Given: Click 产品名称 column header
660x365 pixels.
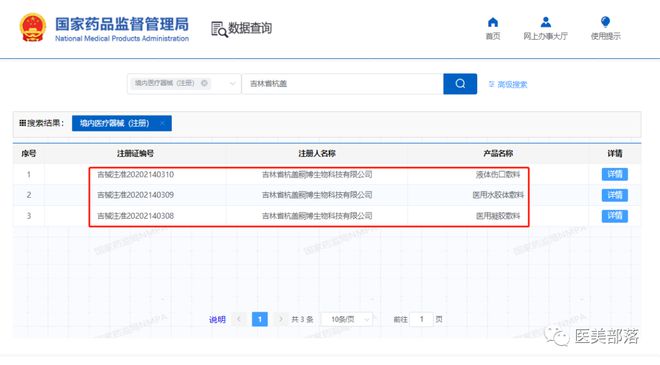Looking at the screenshot, I should coord(498,154).
